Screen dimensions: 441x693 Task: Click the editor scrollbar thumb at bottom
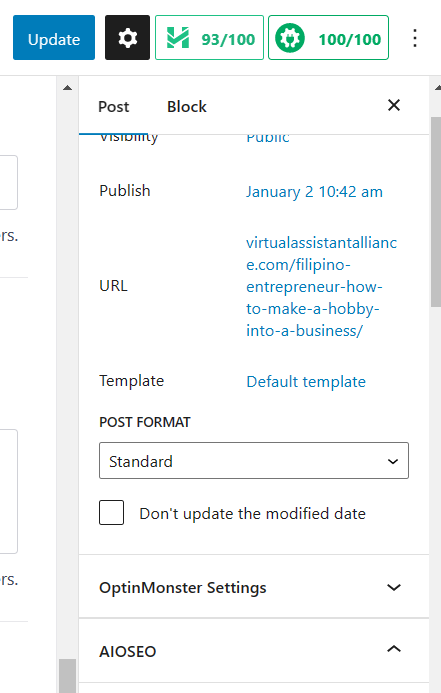coord(67,676)
